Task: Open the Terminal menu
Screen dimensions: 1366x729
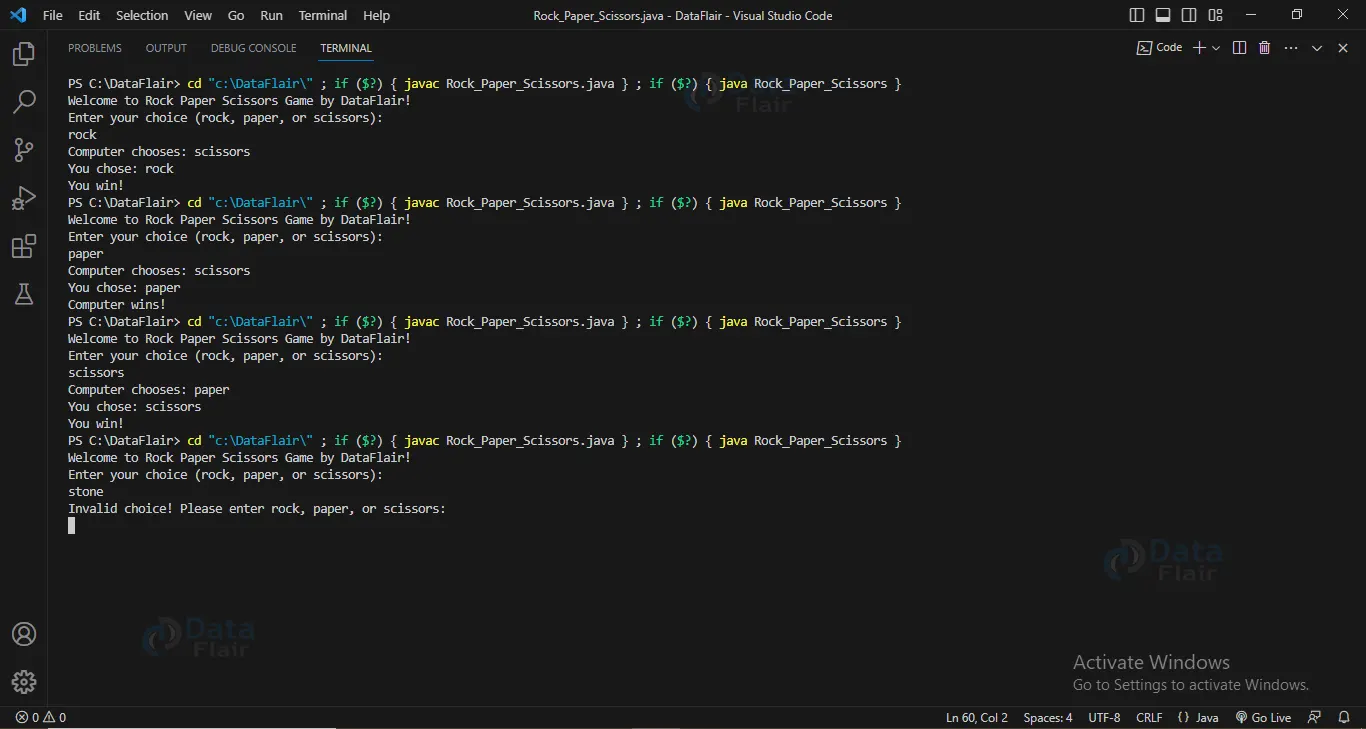Action: tap(323, 15)
